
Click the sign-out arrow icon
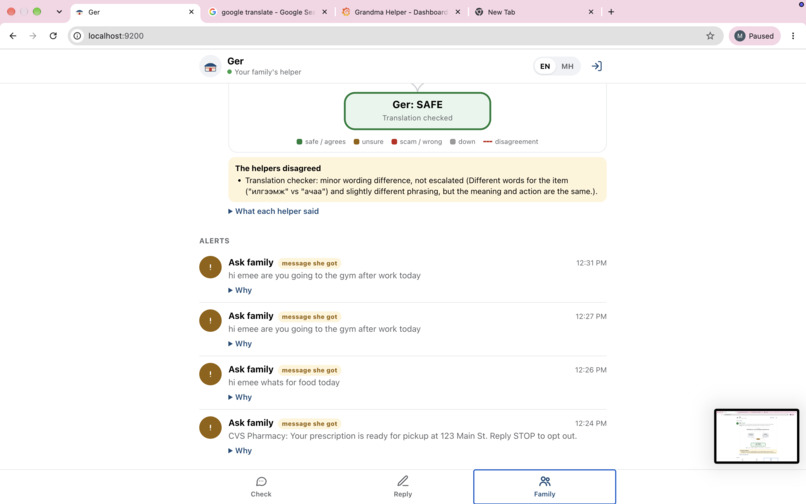pyautogui.click(x=596, y=66)
